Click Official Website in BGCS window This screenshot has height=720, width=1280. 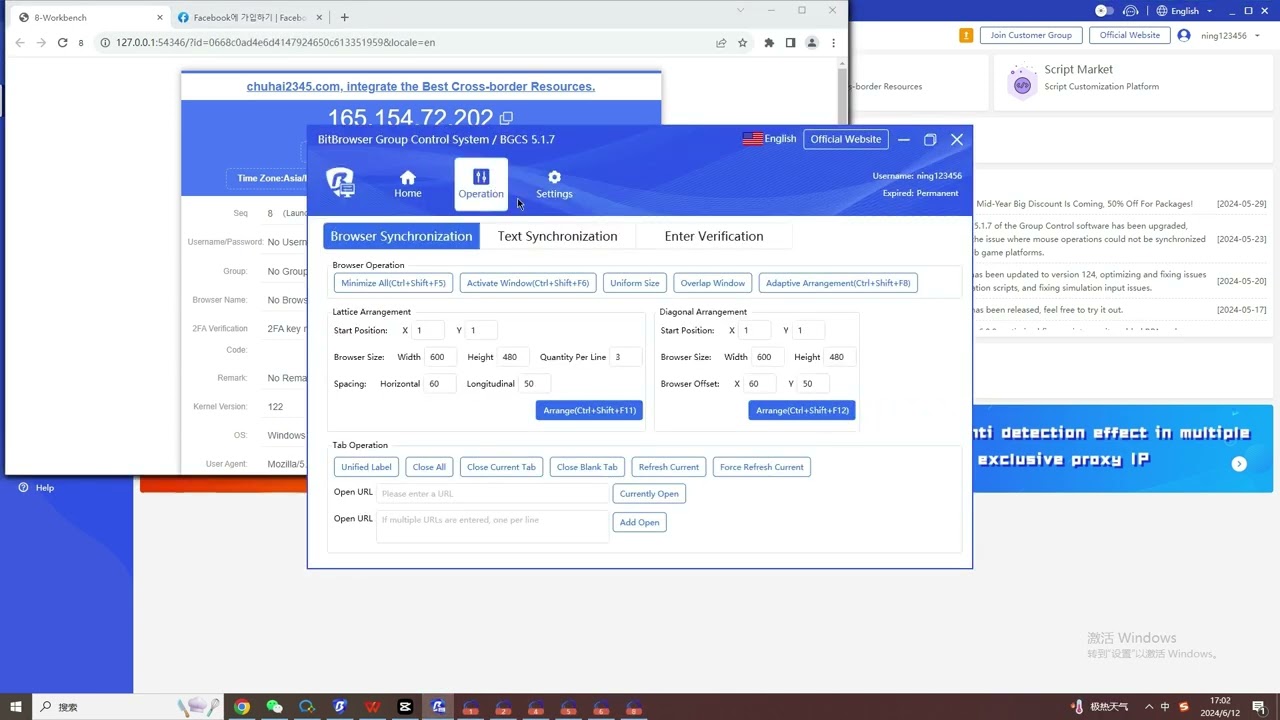pos(846,139)
